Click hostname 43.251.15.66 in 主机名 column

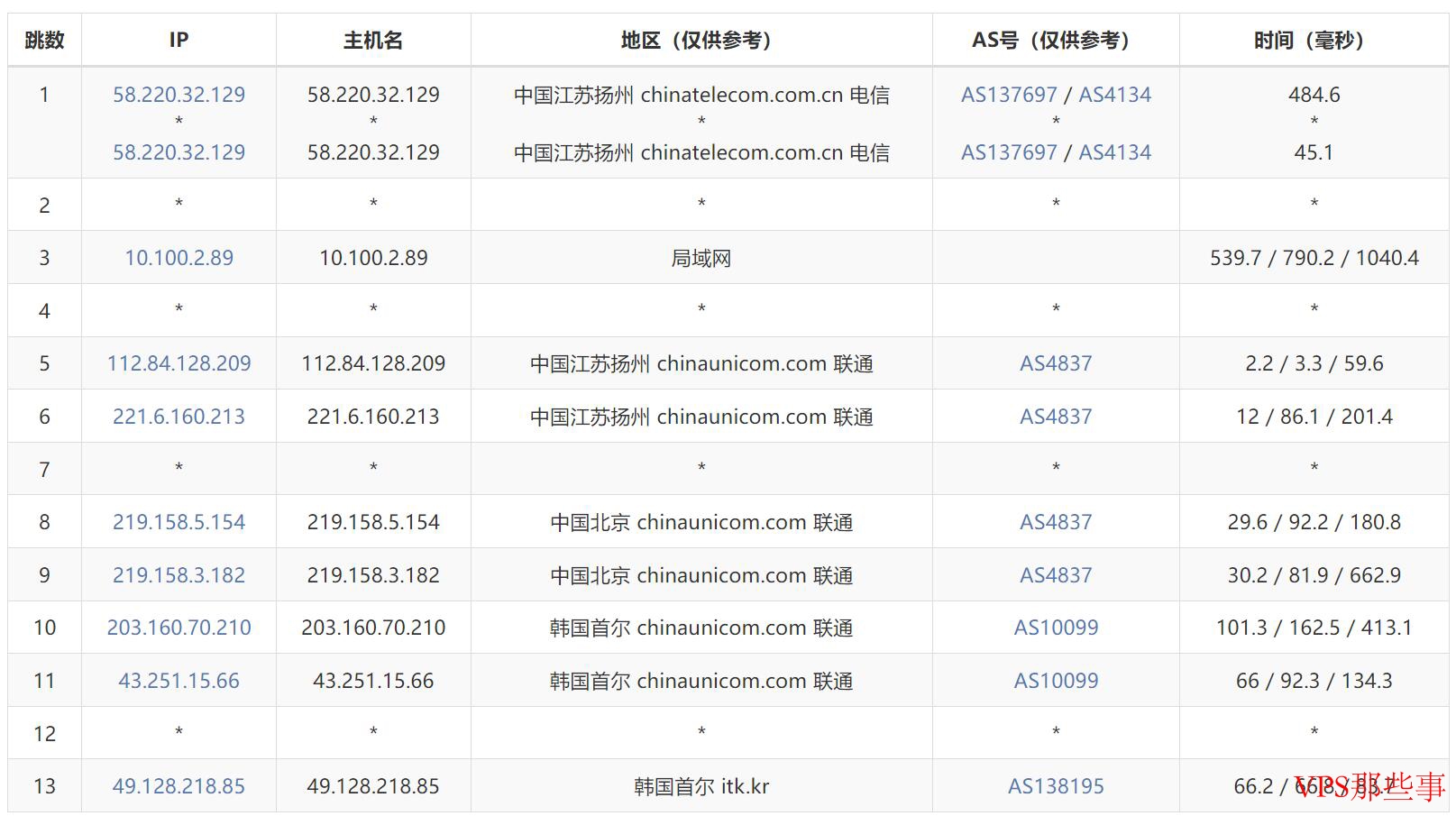pyautogui.click(x=373, y=681)
